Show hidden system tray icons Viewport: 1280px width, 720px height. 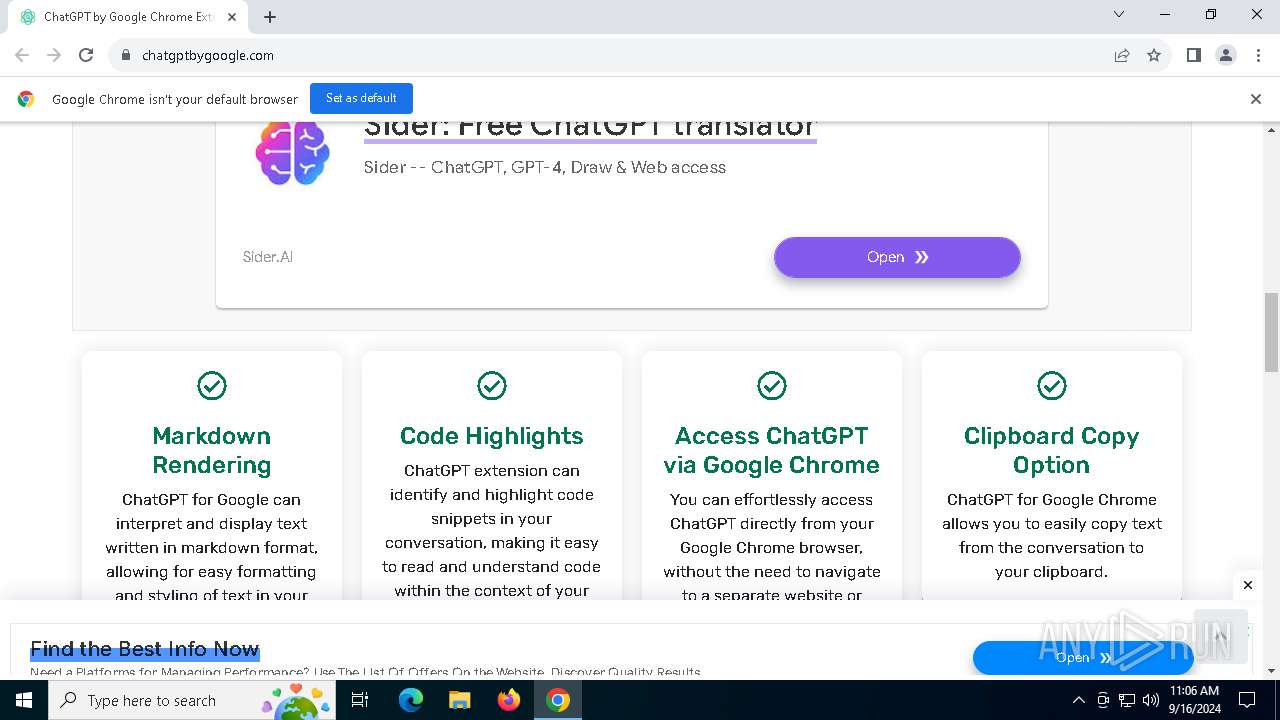[x=1078, y=700]
